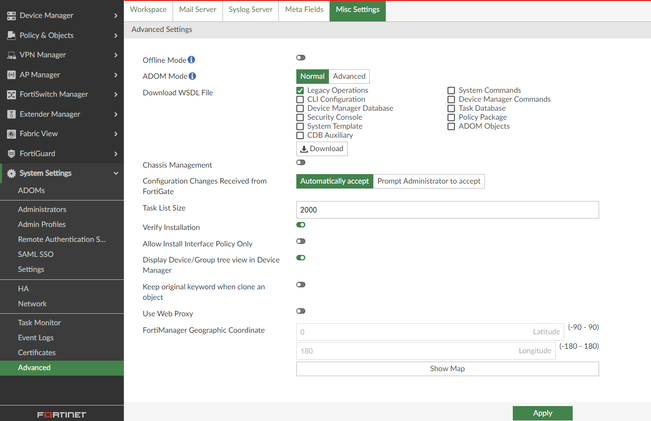Expand the FortiGuard chevron
This screenshot has width=651, height=421.
click(116, 154)
